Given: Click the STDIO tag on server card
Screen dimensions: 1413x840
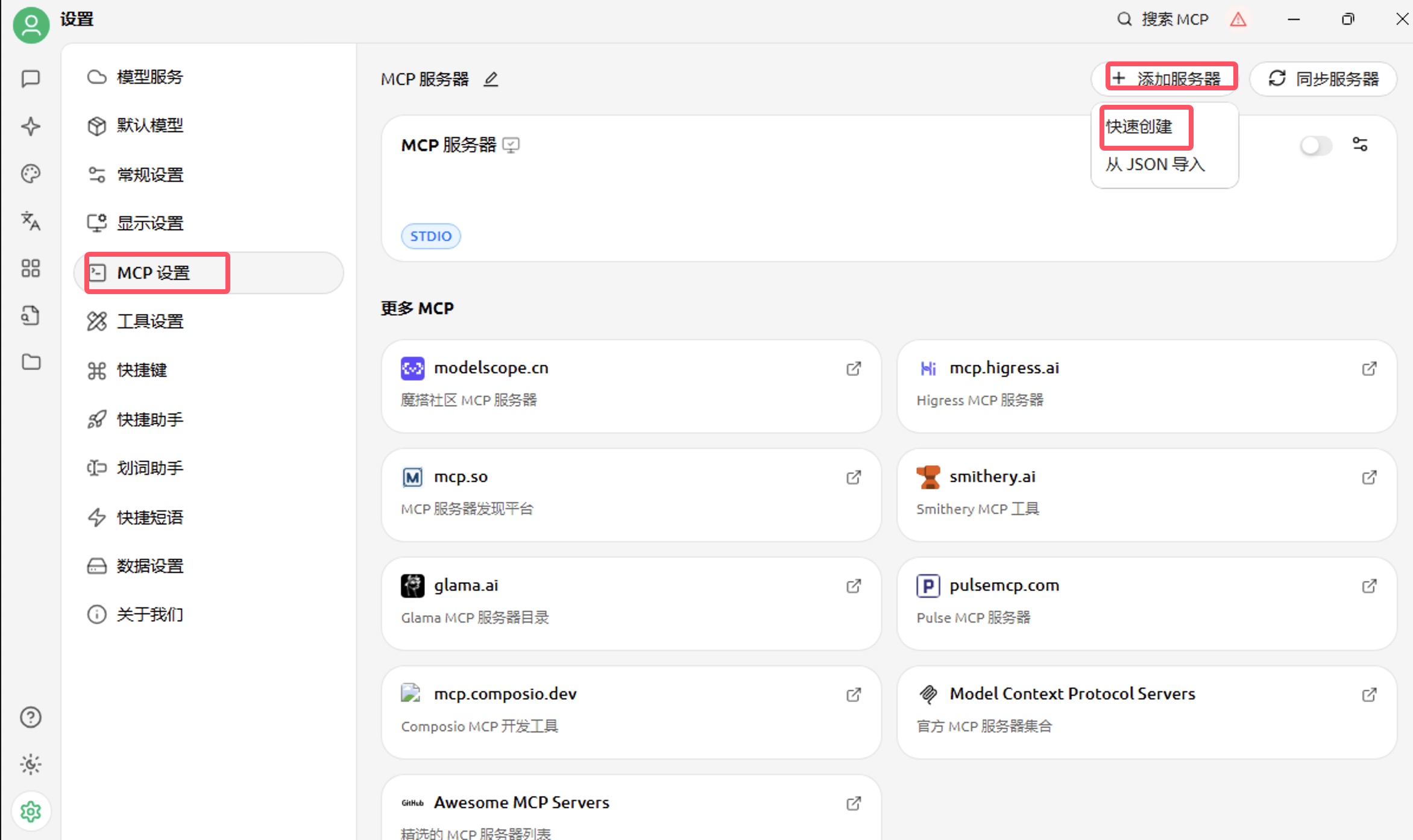Looking at the screenshot, I should pyautogui.click(x=430, y=236).
